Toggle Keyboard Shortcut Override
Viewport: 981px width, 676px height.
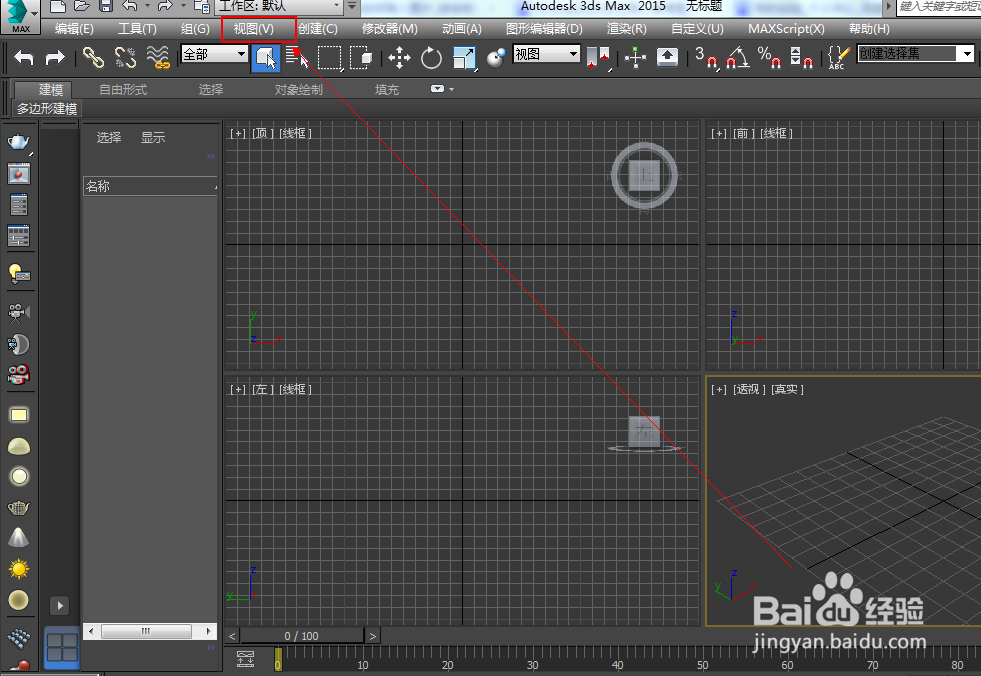(x=668, y=58)
